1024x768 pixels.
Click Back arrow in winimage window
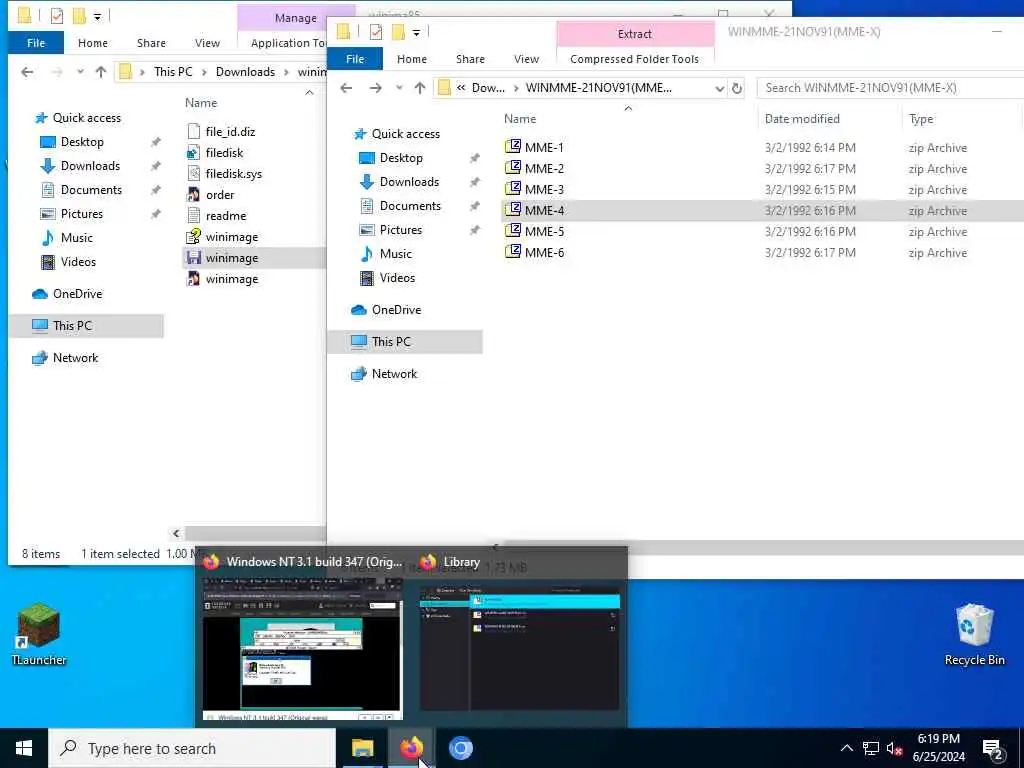(27, 72)
